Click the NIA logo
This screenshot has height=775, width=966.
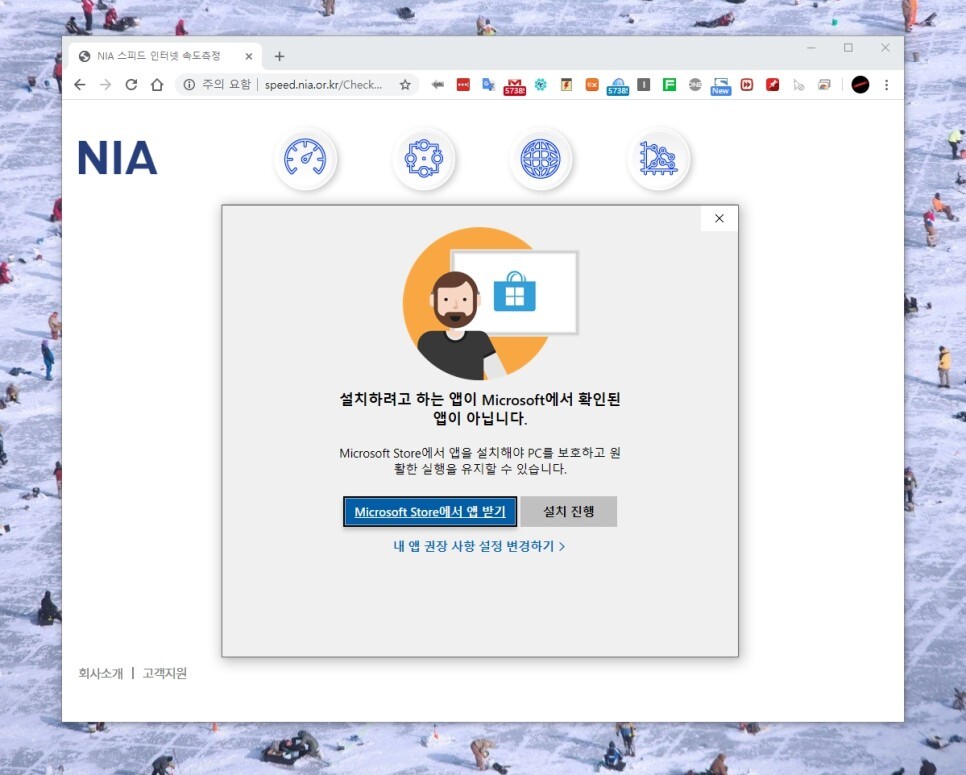point(117,158)
